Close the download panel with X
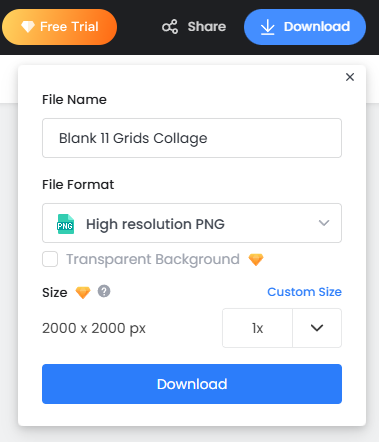The height and width of the screenshot is (442, 382). pyautogui.click(x=350, y=77)
